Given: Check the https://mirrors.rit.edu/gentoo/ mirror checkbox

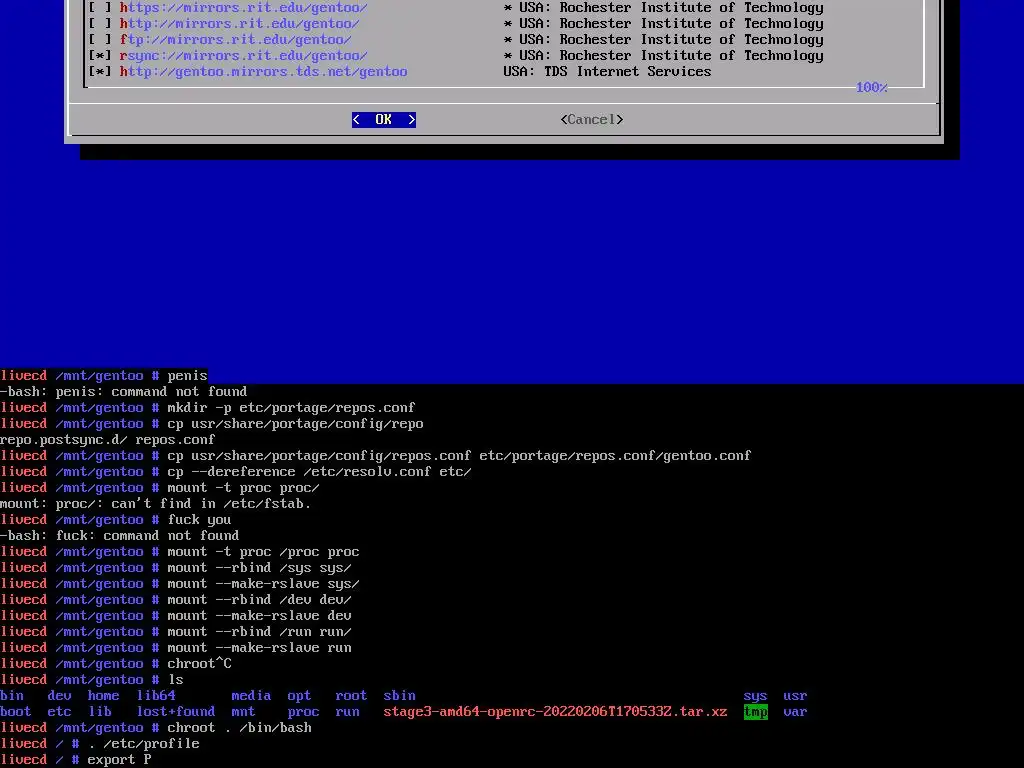Looking at the screenshot, I should [100, 8].
